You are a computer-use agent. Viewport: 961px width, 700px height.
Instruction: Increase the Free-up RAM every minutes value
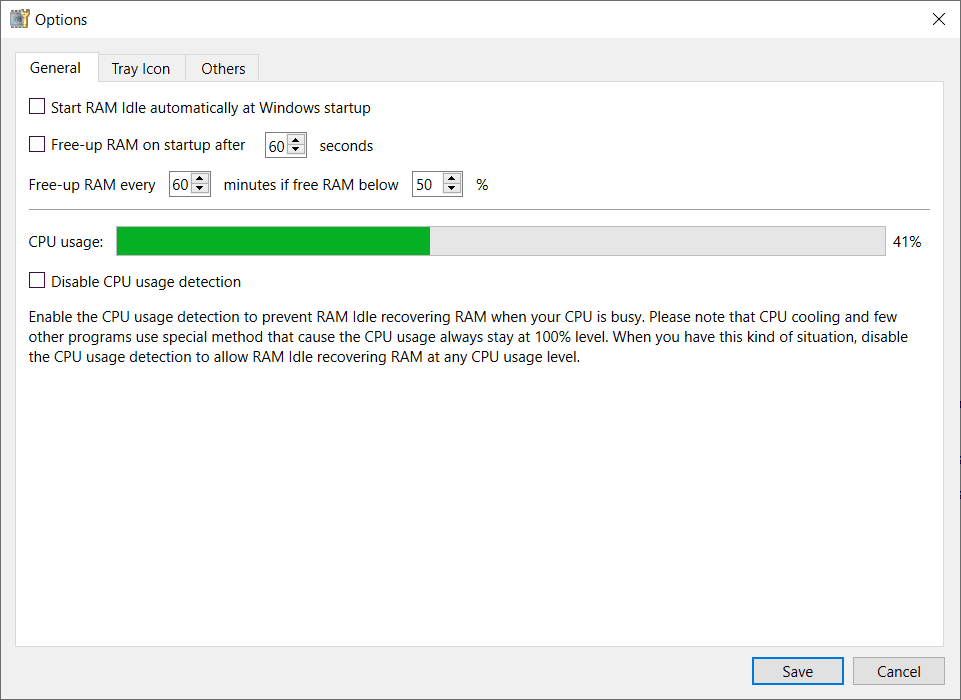tap(200, 179)
